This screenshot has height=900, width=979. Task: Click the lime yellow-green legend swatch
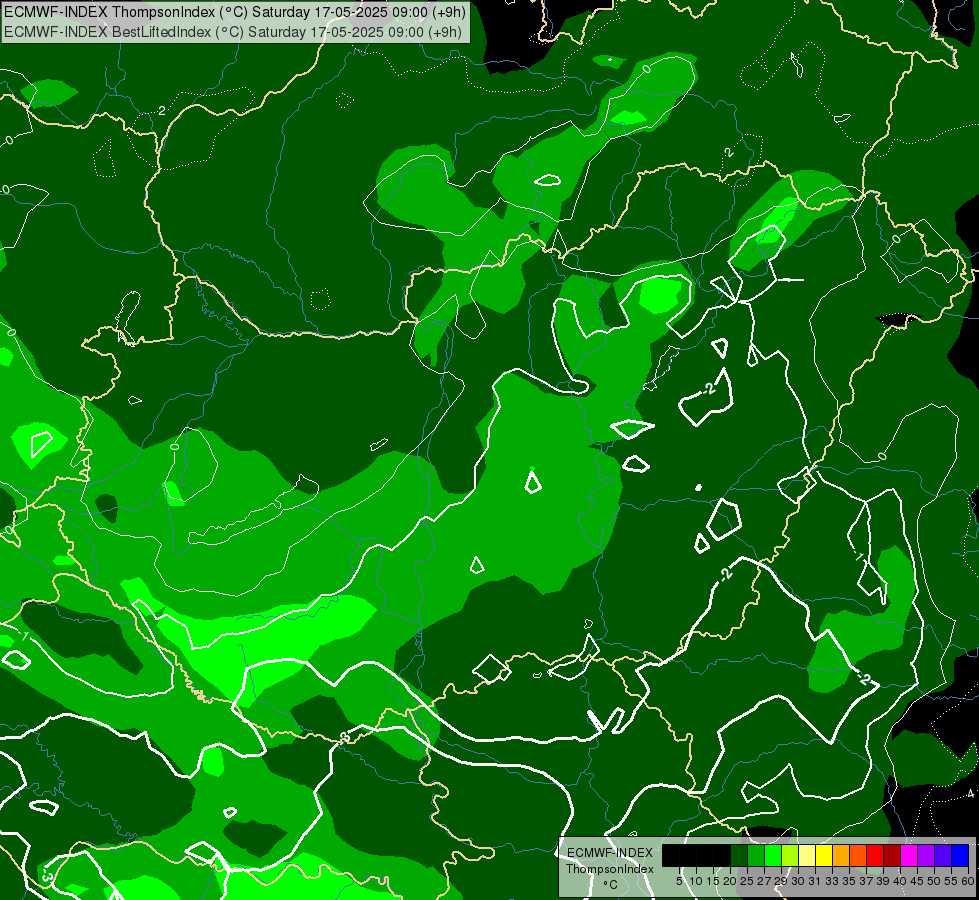790,855
